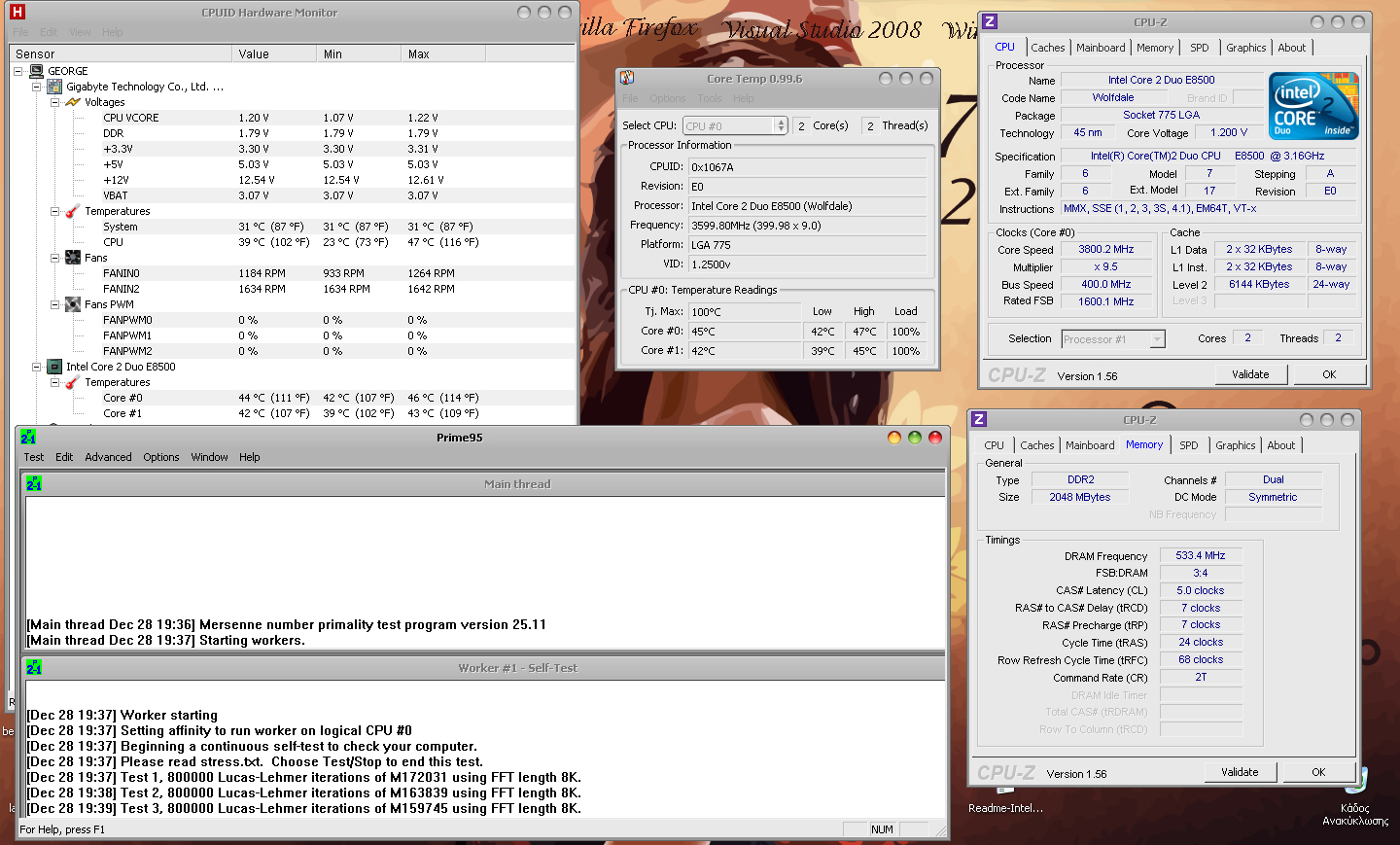Switch to CPU tab in lower CPU-Z window

tap(994, 445)
